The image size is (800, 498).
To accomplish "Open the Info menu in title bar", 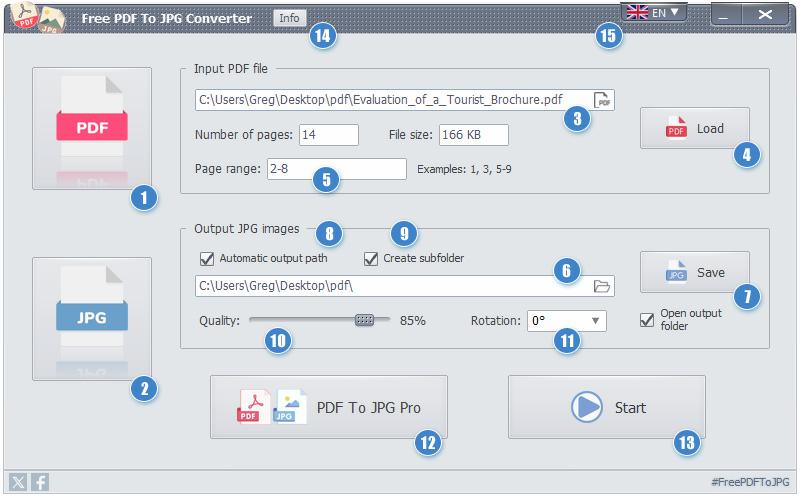I will pos(289,18).
